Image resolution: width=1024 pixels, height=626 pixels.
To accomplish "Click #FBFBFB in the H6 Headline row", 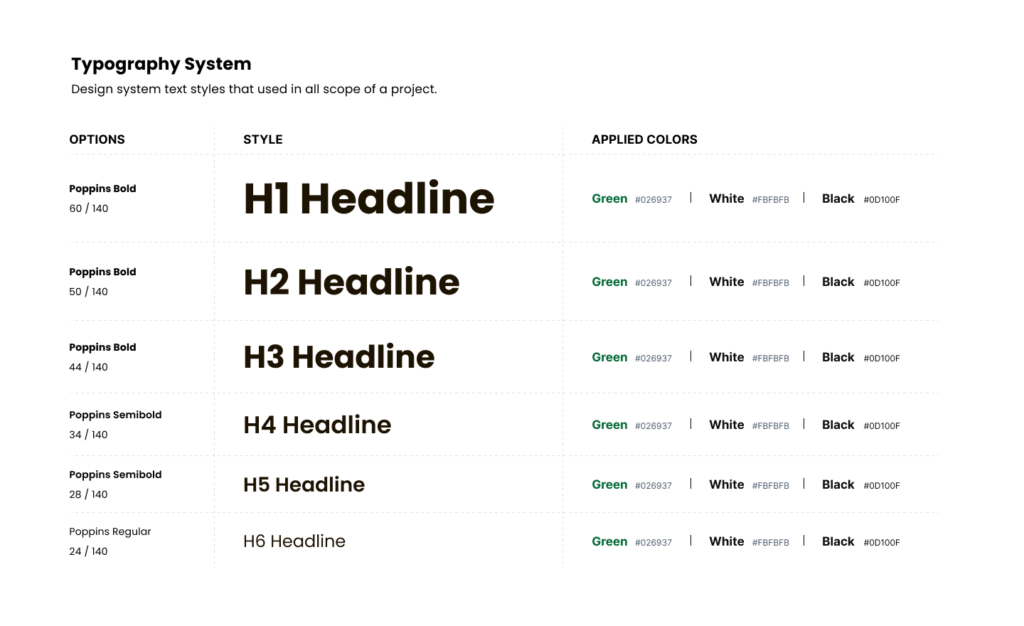I will coord(771,542).
